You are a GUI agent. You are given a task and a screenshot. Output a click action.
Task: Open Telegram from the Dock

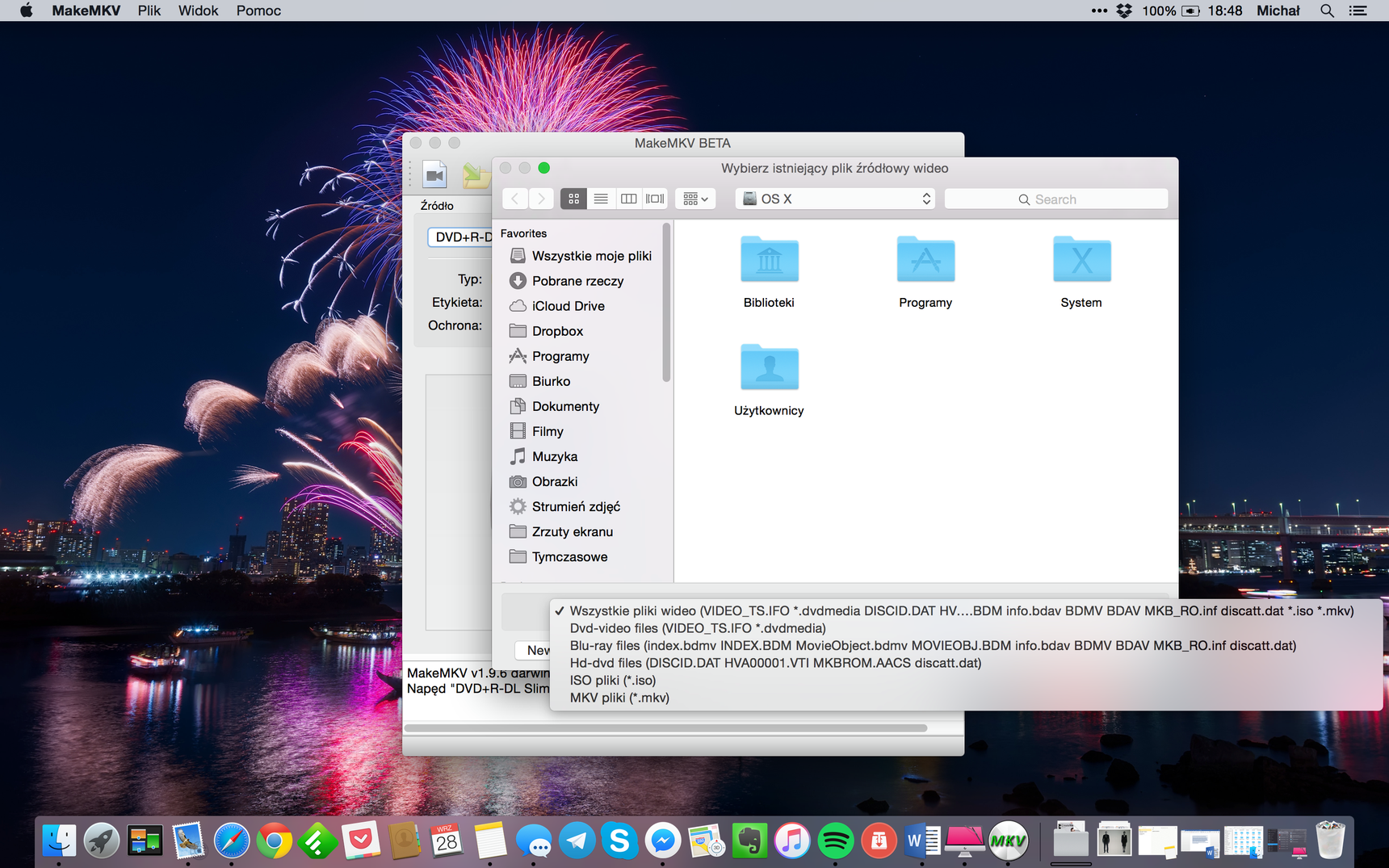pos(577,841)
